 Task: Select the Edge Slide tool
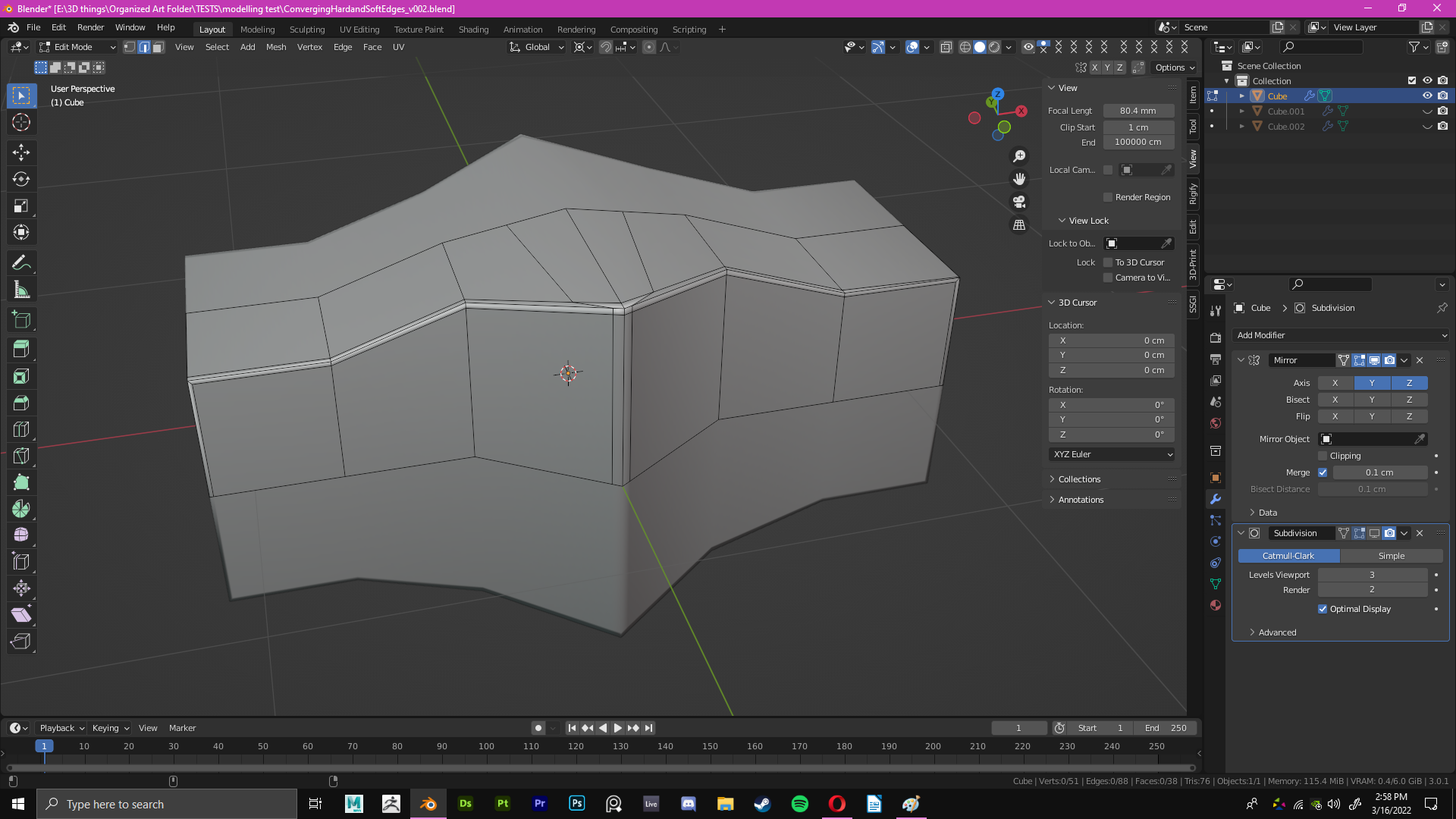click(x=21, y=562)
